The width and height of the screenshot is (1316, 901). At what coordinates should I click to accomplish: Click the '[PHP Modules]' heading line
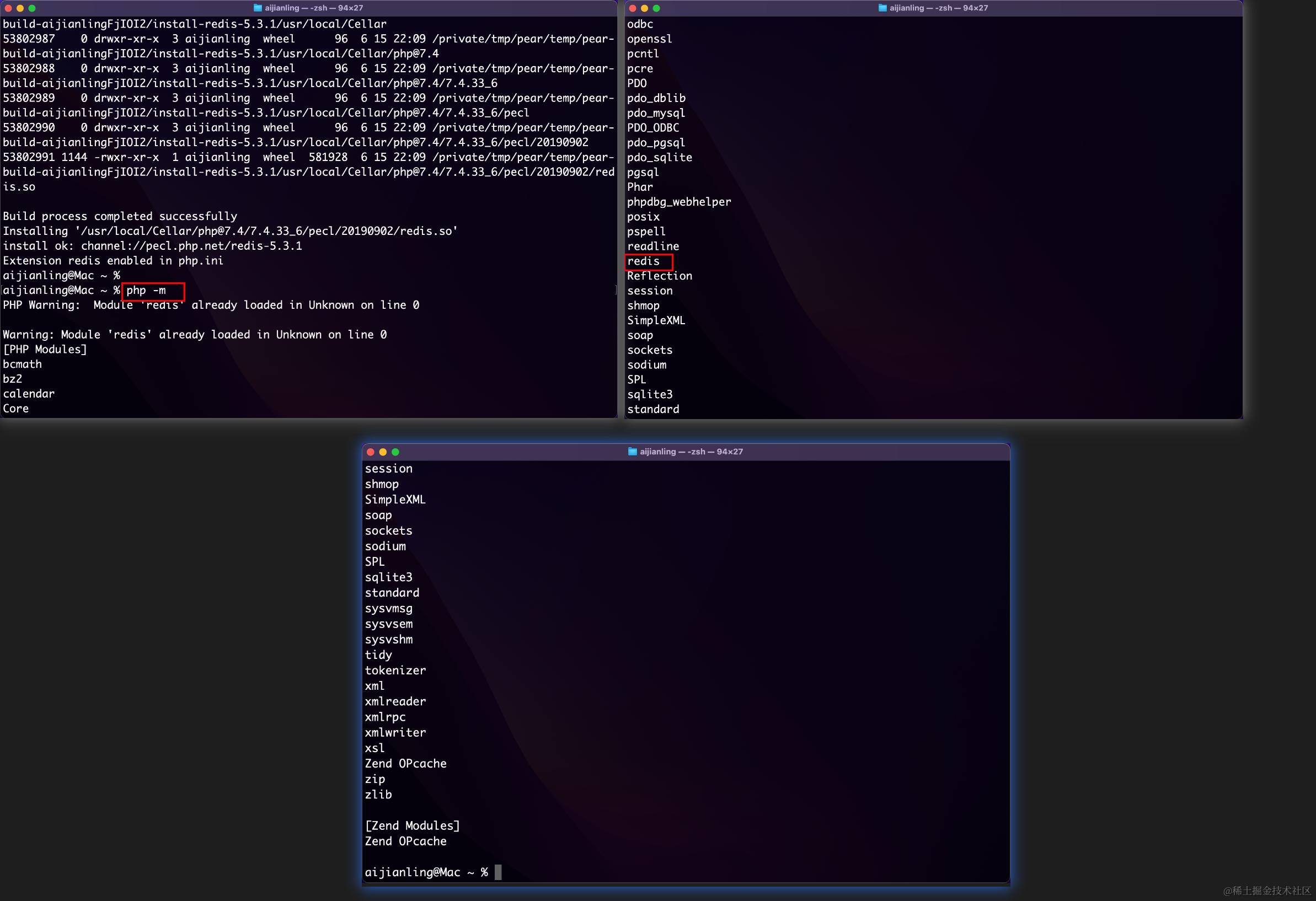coord(45,350)
